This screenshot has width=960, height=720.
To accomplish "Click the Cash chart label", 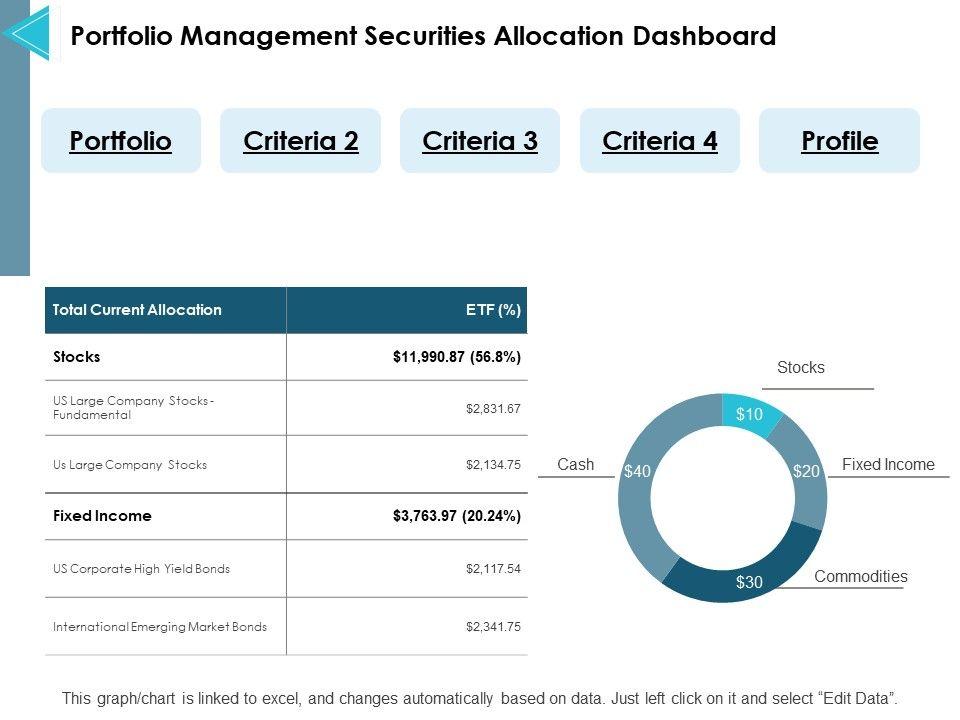I will 575,465.
